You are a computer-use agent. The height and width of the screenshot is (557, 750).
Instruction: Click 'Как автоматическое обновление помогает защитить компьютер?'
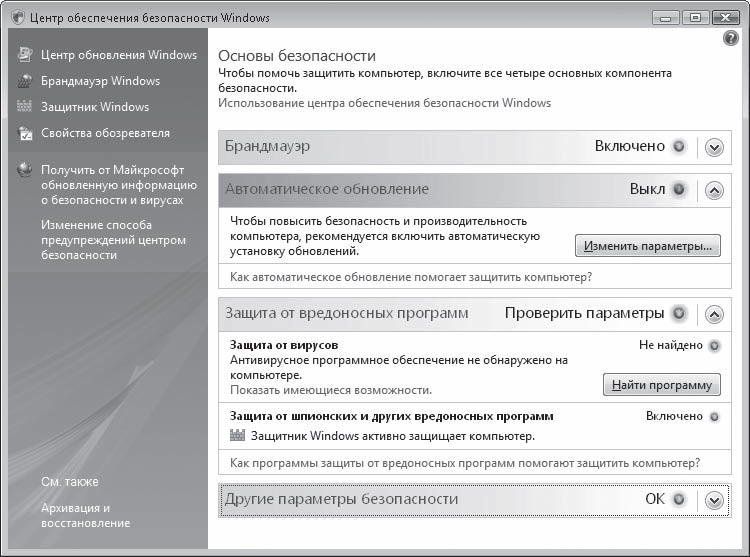tap(411, 277)
